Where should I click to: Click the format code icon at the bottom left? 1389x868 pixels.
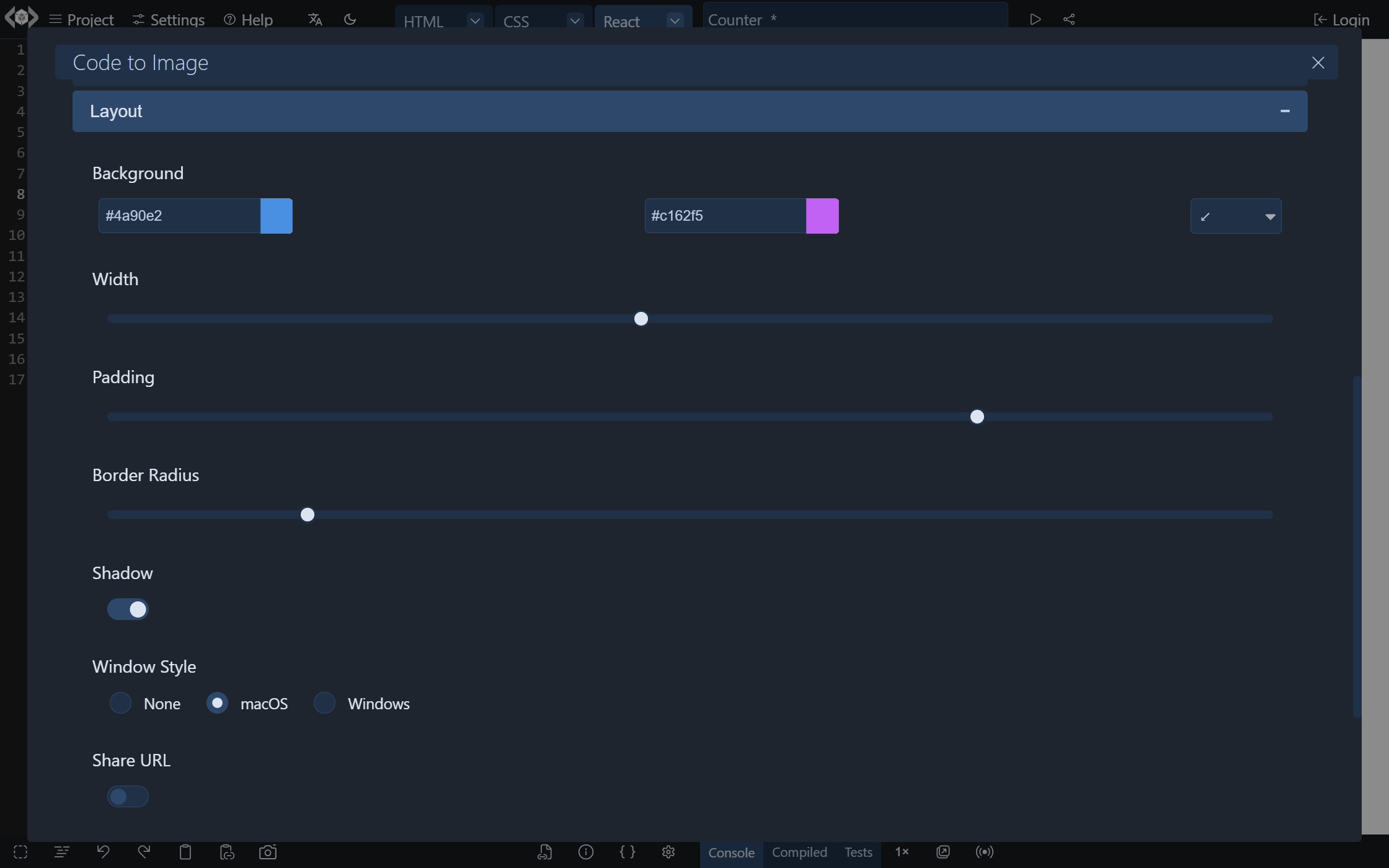click(x=61, y=852)
